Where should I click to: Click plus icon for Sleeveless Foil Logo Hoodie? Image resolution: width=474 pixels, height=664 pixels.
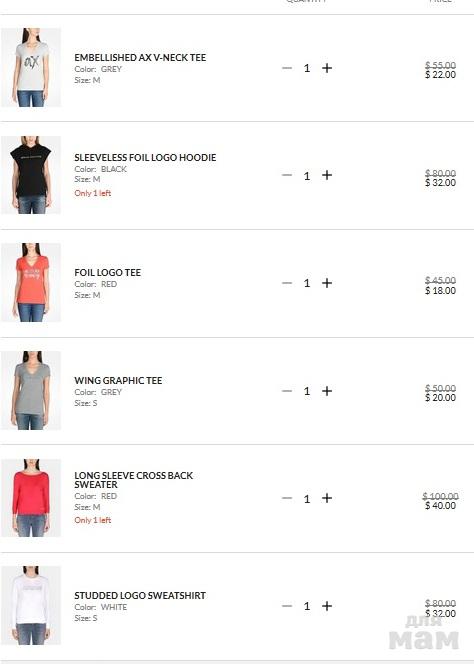327,175
